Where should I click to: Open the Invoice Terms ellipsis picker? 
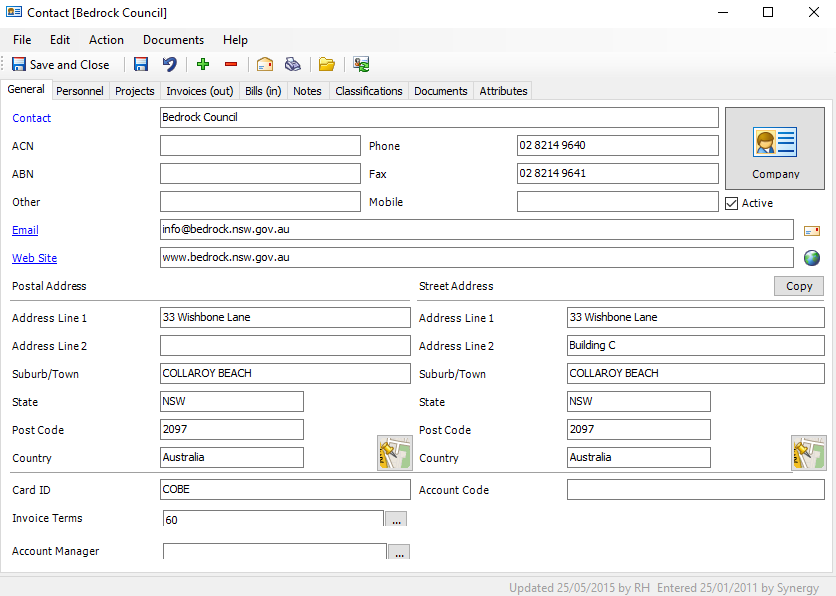(396, 520)
